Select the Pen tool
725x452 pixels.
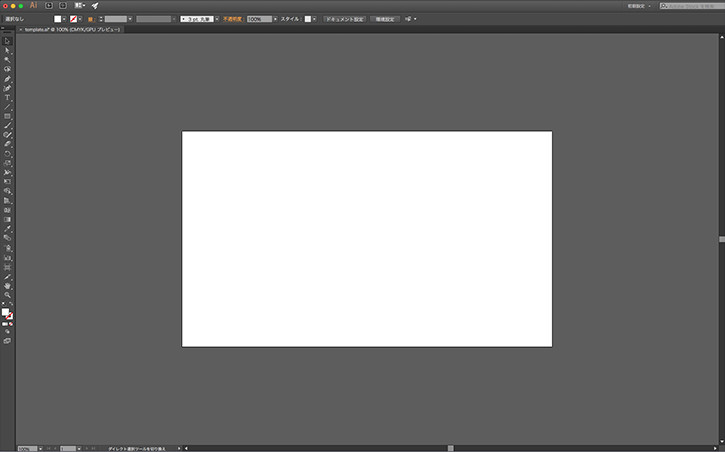pos(7,79)
